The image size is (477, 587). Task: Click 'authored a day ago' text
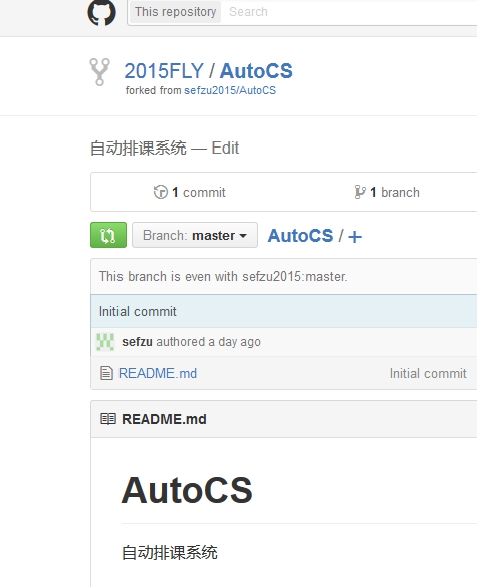point(209,342)
